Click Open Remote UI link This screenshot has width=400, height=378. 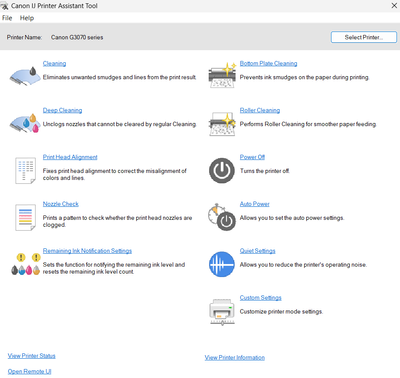(x=29, y=371)
